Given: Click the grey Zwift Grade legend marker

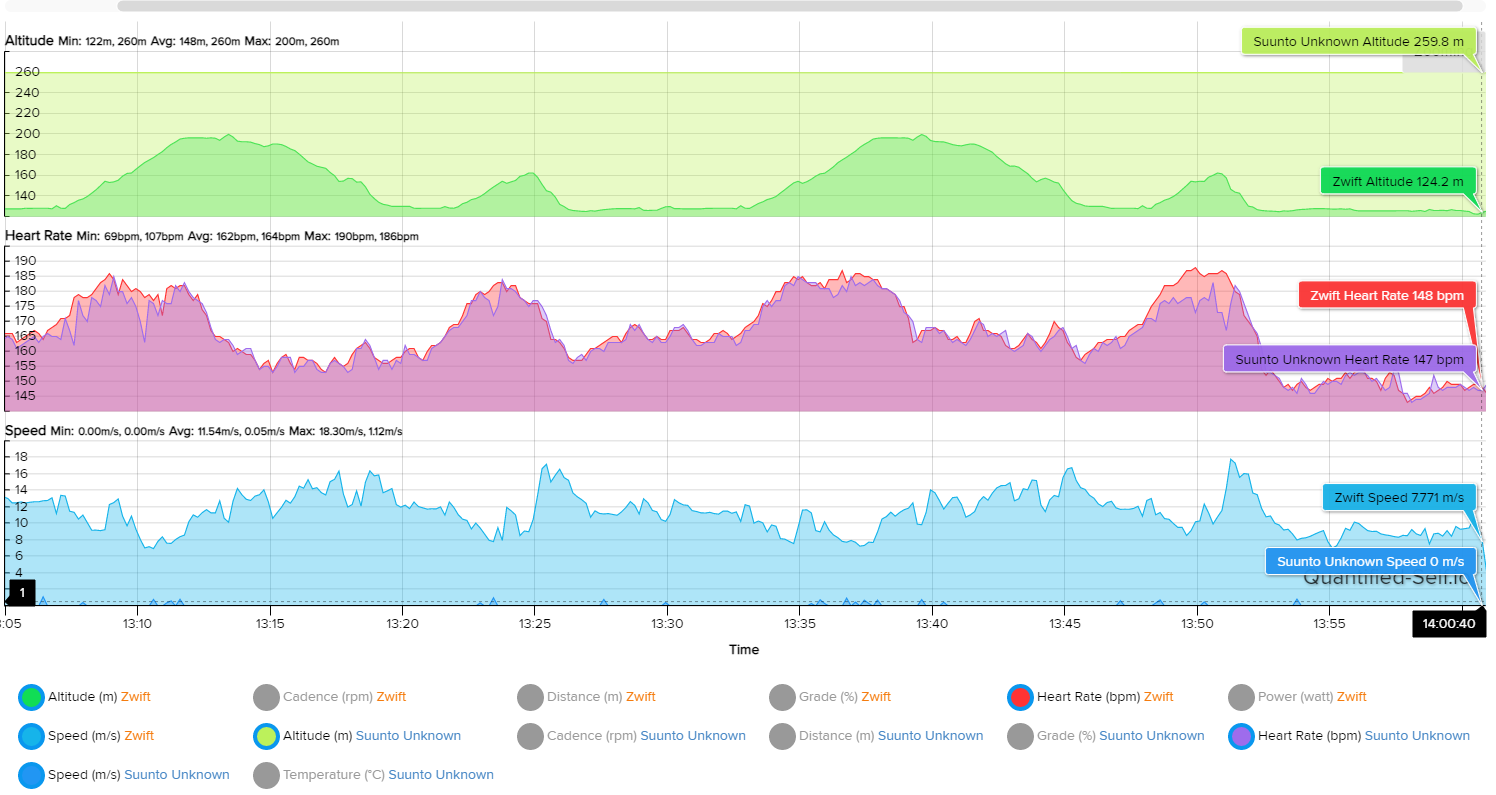Looking at the screenshot, I should [784, 697].
